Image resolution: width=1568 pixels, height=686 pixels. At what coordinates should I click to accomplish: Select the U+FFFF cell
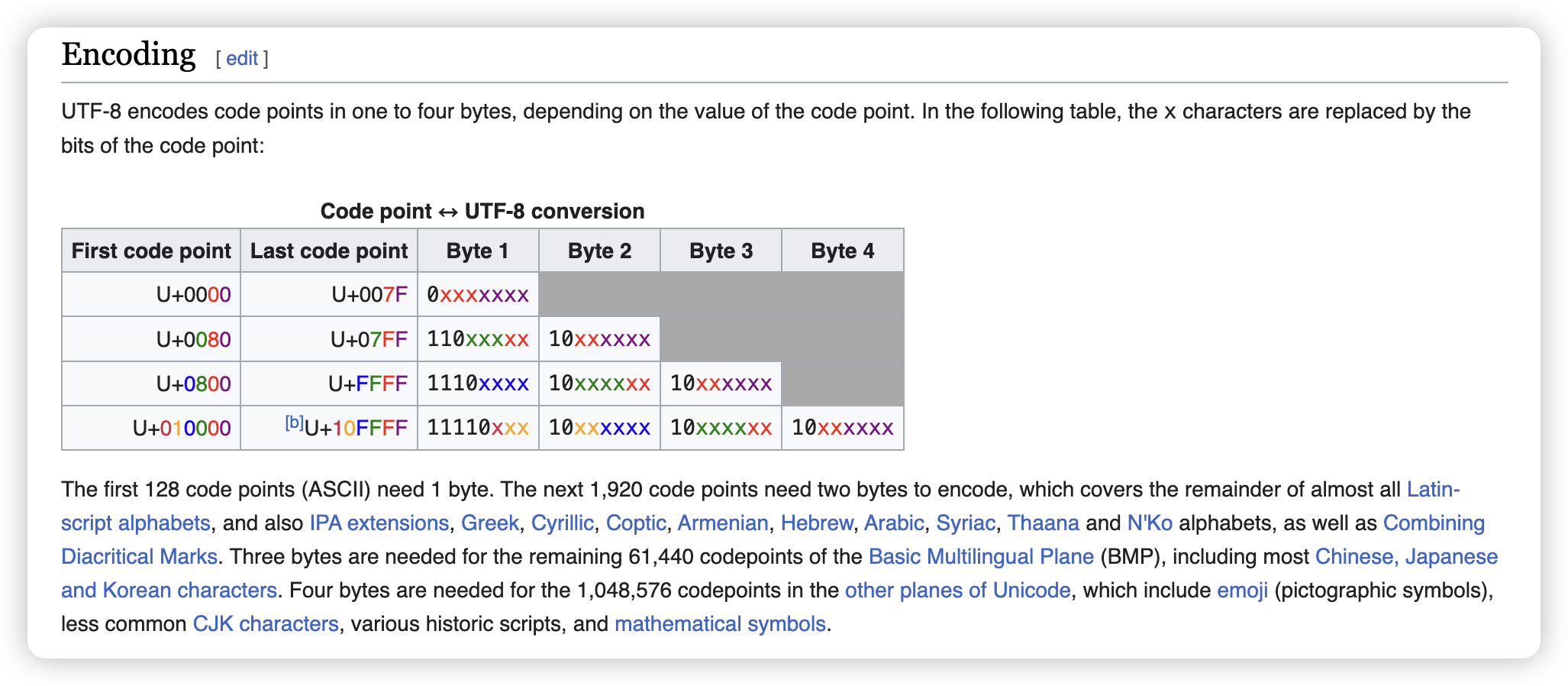pyautogui.click(x=329, y=383)
